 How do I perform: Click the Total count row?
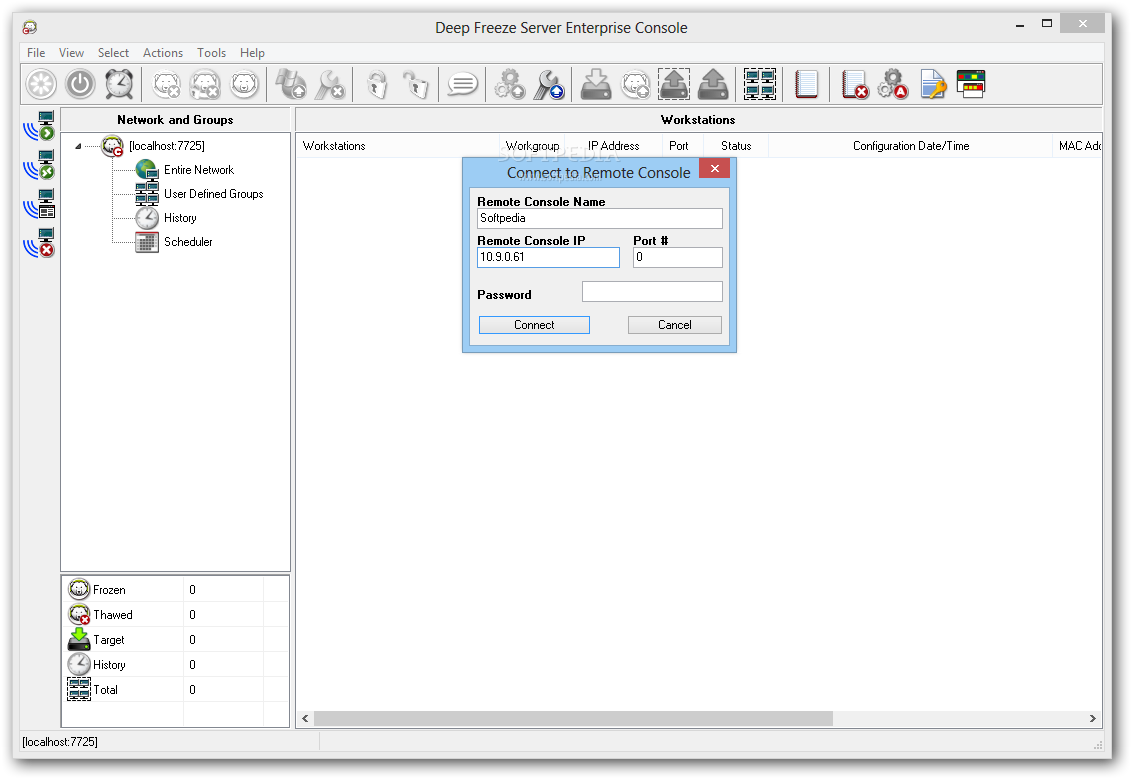coord(176,689)
